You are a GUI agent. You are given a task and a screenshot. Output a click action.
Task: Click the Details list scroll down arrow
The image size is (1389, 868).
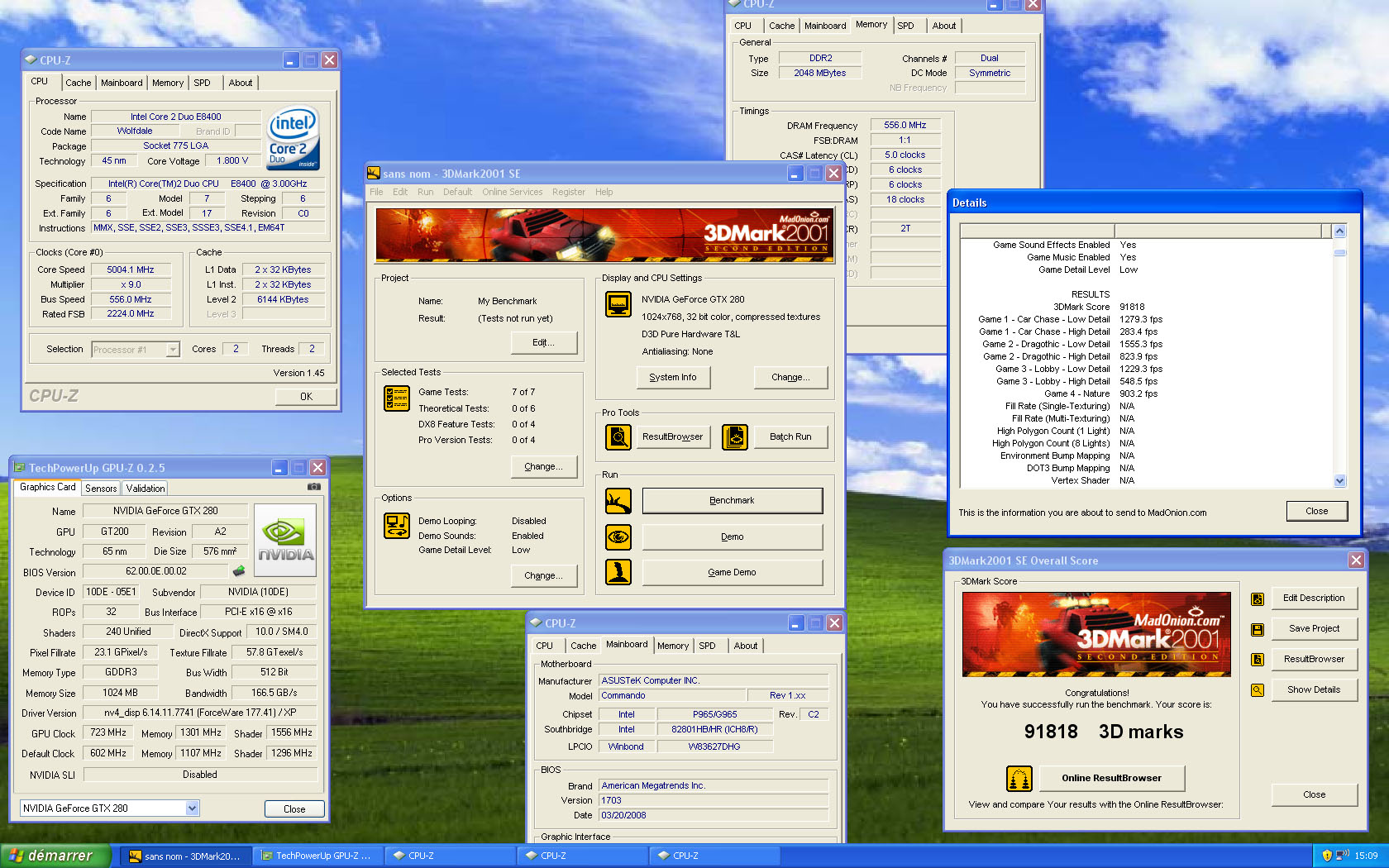tap(1340, 481)
